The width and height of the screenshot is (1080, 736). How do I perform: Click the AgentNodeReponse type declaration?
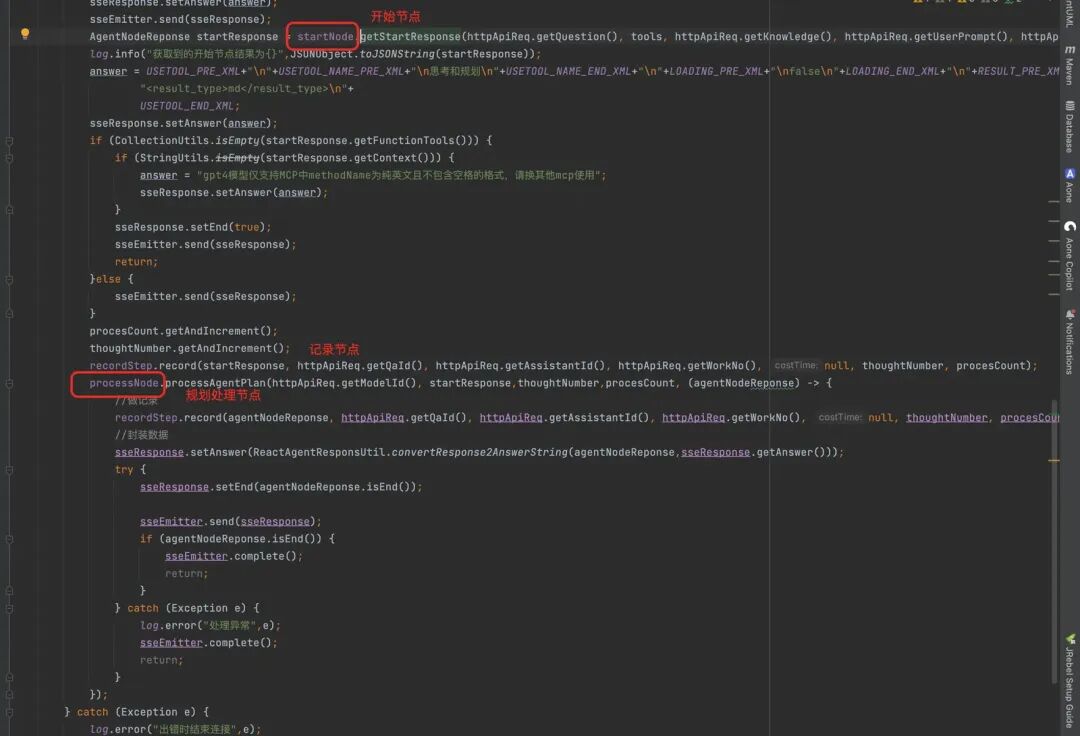point(140,36)
